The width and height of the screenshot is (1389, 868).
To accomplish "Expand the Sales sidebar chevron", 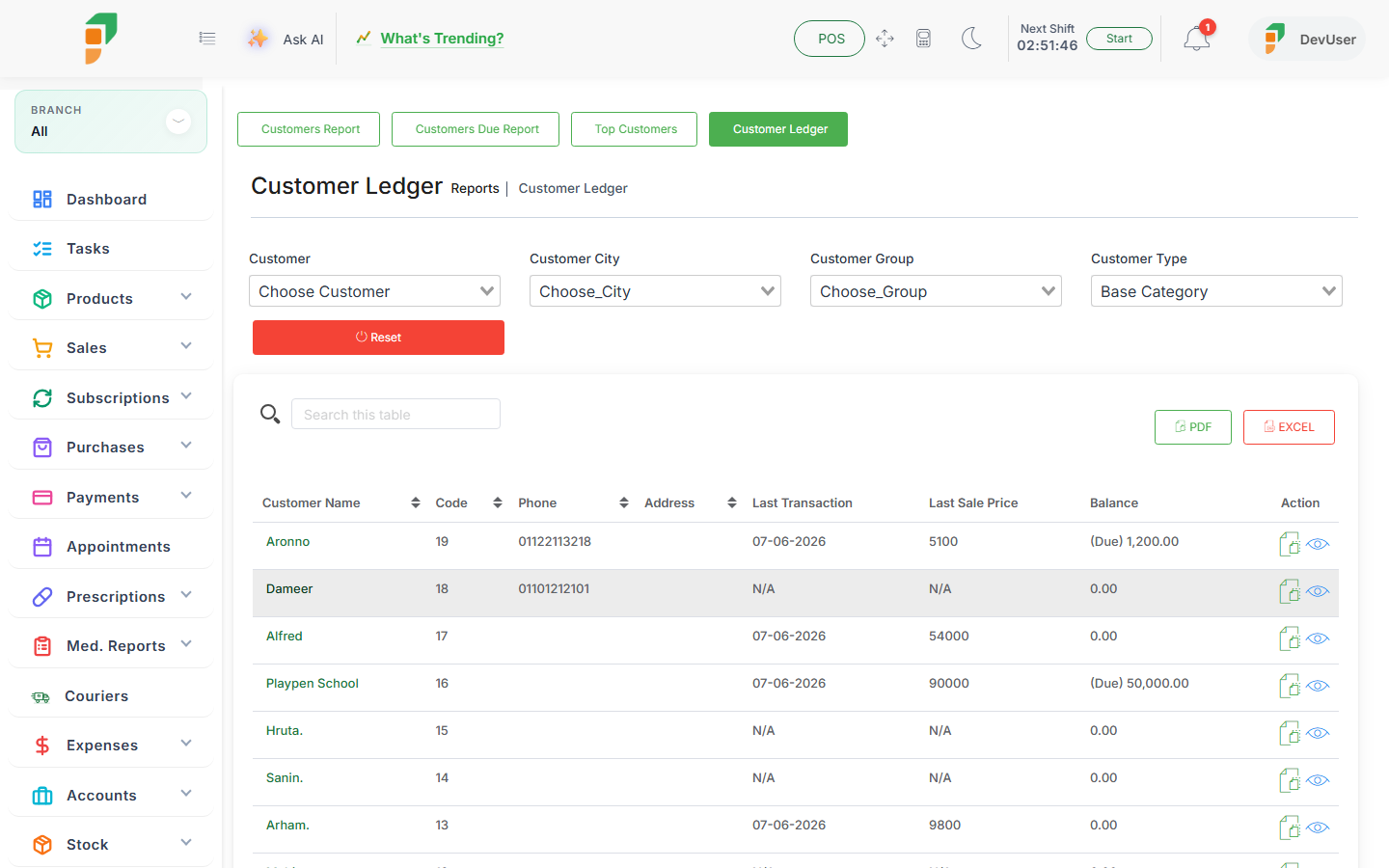I will click(186, 346).
